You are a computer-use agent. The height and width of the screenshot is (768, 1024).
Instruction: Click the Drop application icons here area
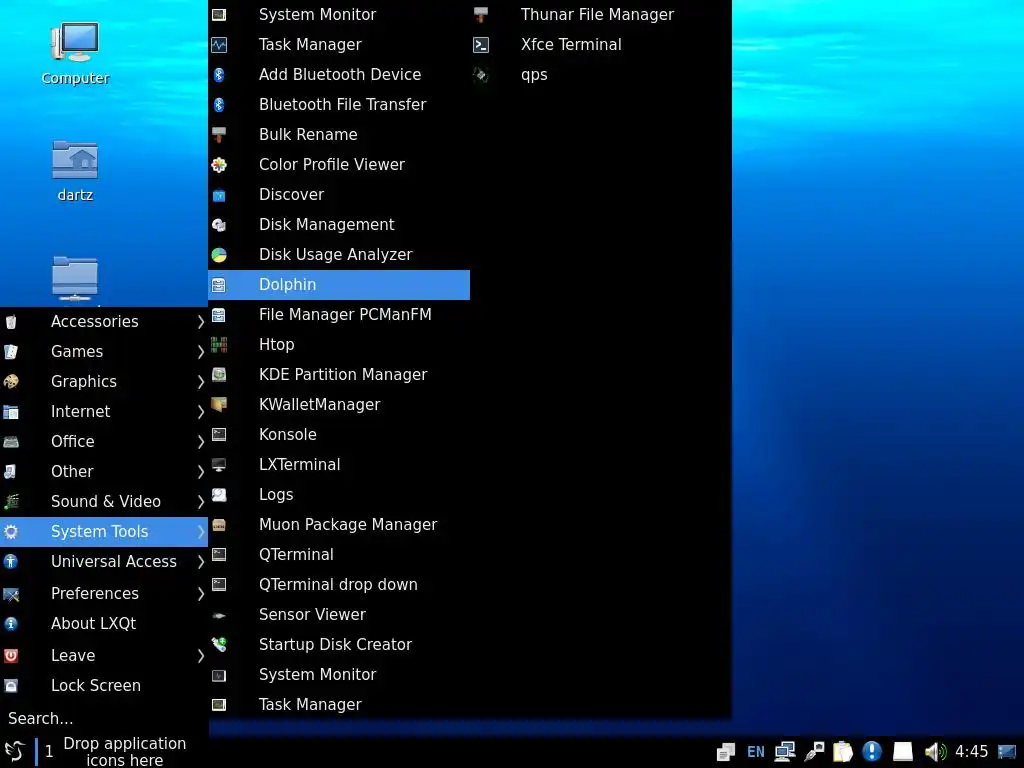124,752
